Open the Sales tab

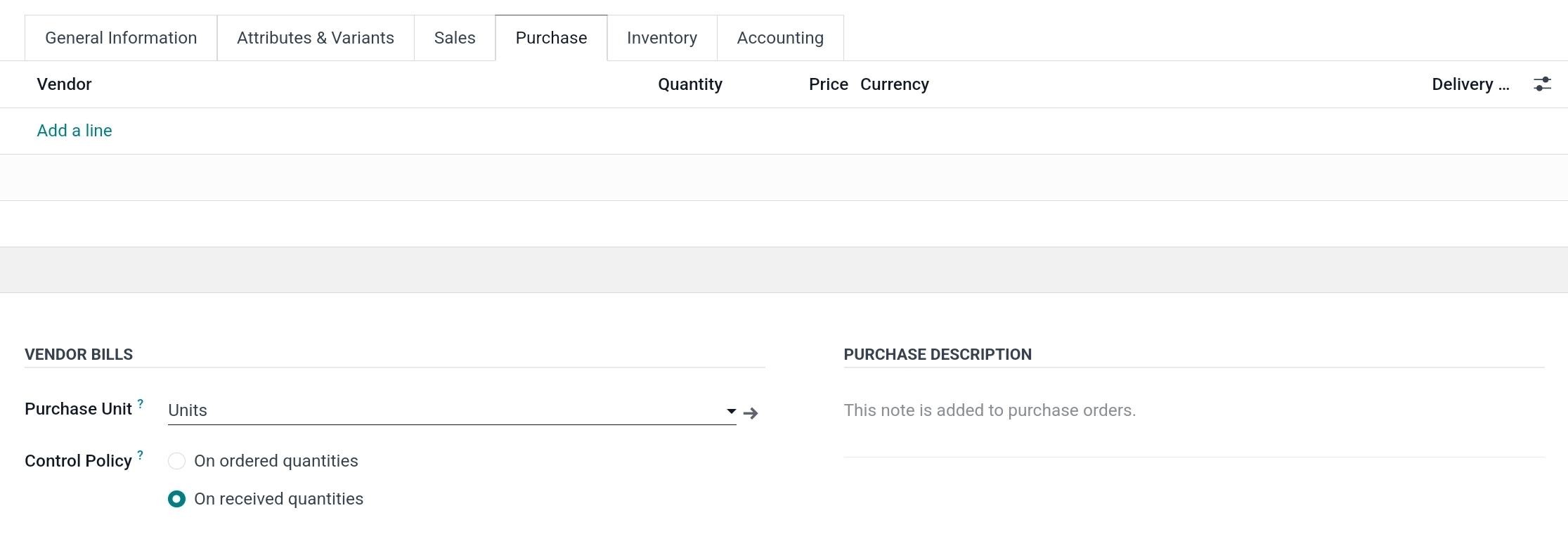tap(455, 38)
